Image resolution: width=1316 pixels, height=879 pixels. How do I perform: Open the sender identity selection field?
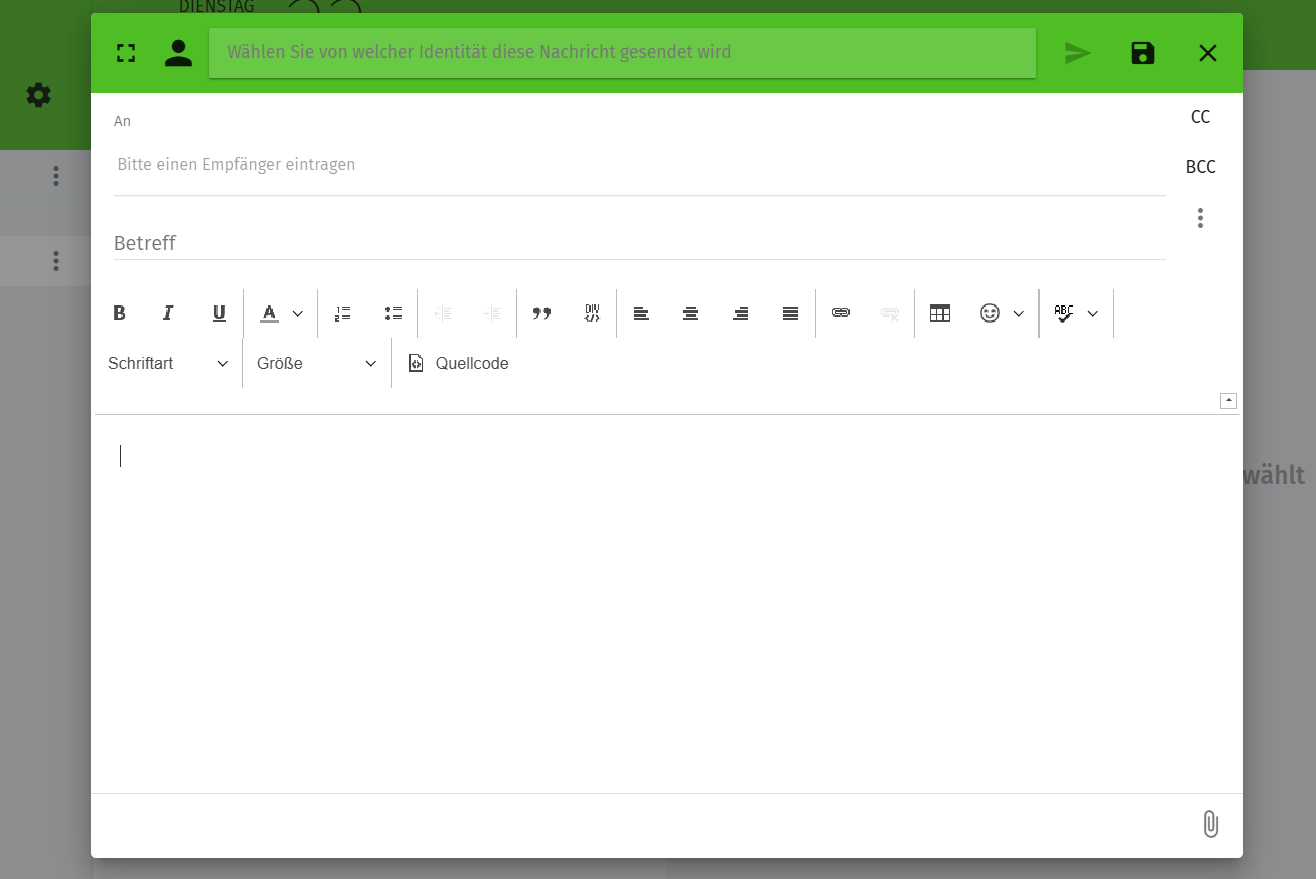coord(622,52)
